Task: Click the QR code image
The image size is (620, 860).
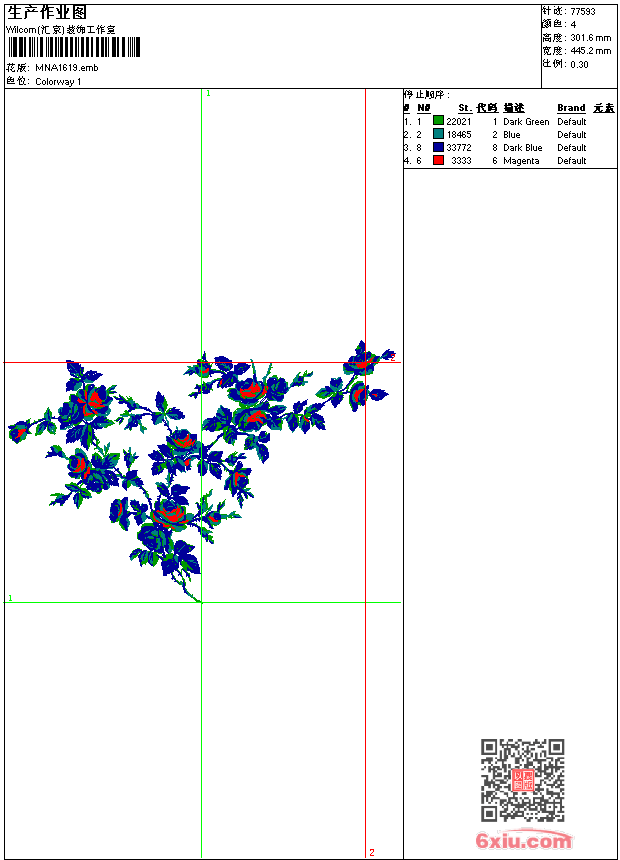Action: [522, 780]
